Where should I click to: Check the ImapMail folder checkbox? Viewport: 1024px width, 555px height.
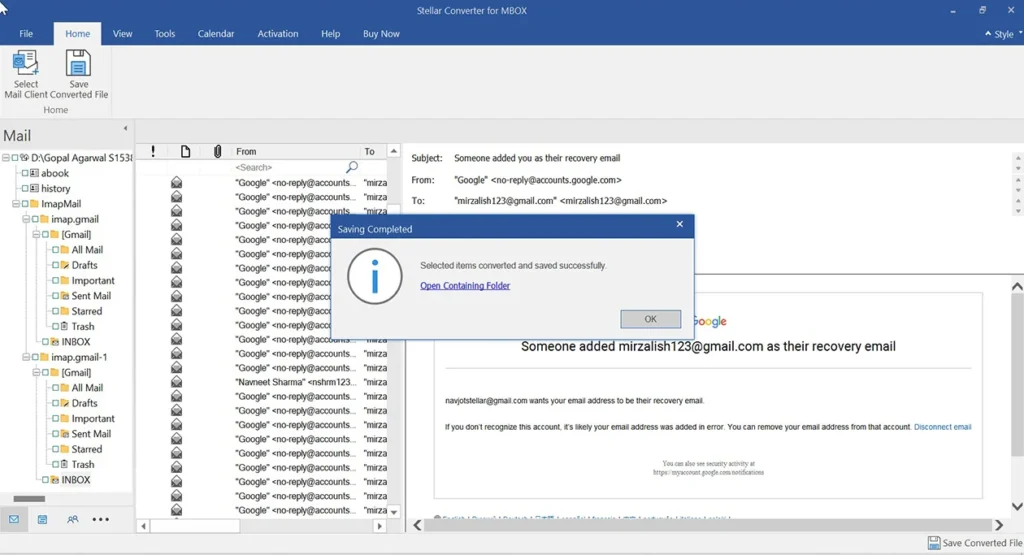point(25,204)
